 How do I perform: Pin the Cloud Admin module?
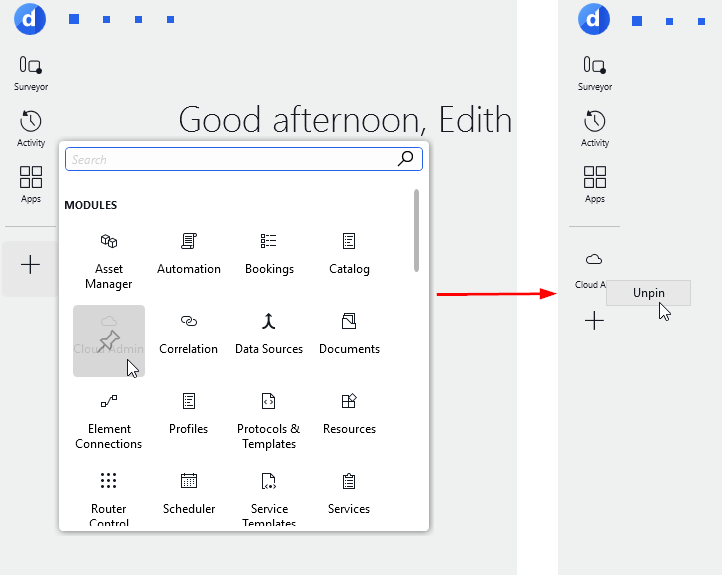pyautogui.click(x=109, y=340)
